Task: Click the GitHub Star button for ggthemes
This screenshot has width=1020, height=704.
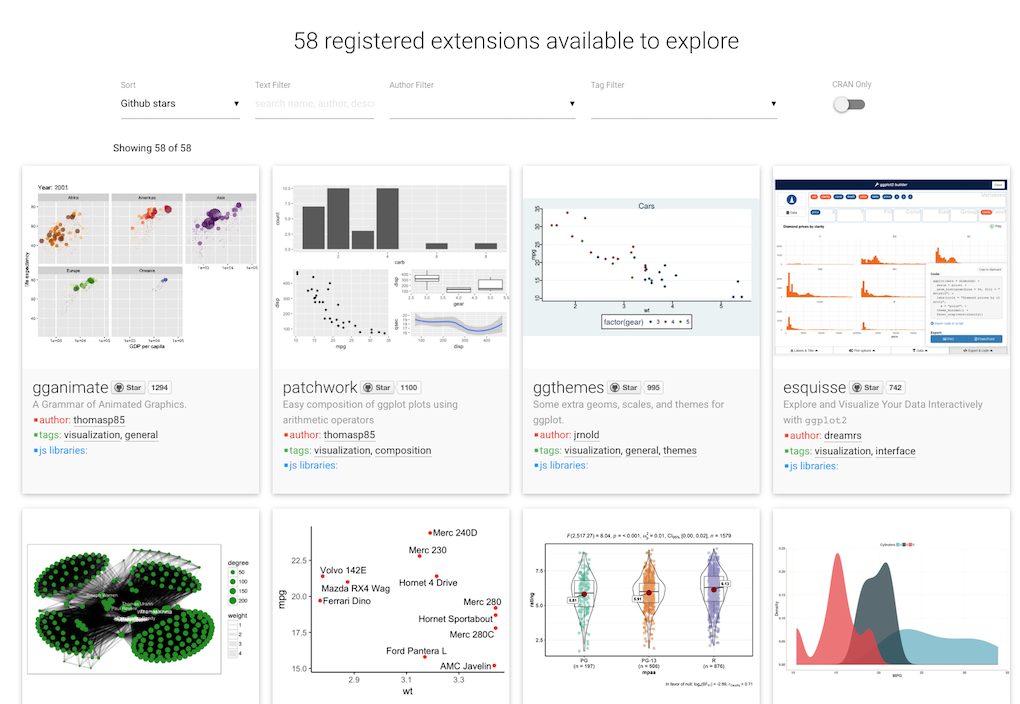Action: pyautogui.click(x=623, y=387)
